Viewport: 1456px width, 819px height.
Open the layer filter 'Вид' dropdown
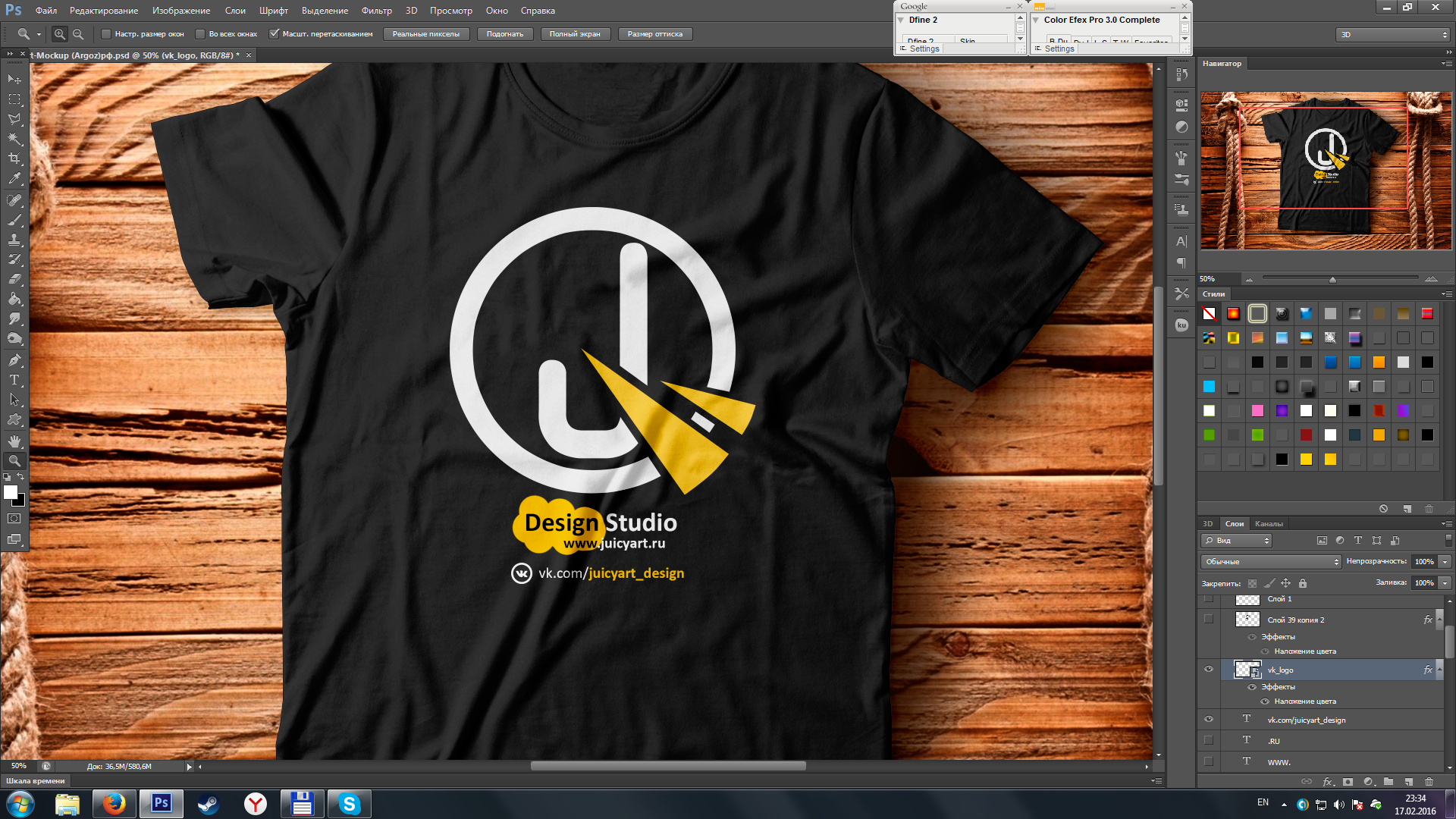point(1236,541)
